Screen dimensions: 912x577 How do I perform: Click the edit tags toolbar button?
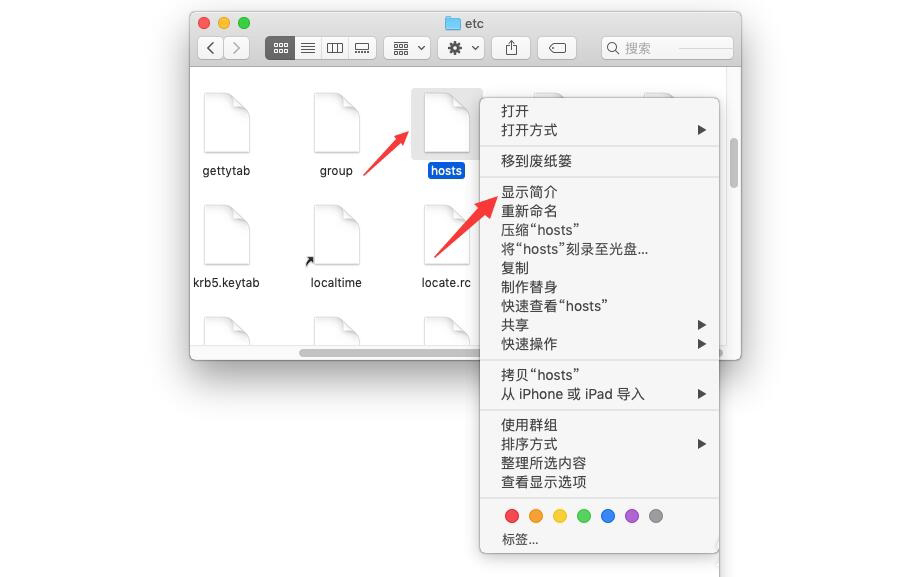pyautogui.click(x=557, y=48)
